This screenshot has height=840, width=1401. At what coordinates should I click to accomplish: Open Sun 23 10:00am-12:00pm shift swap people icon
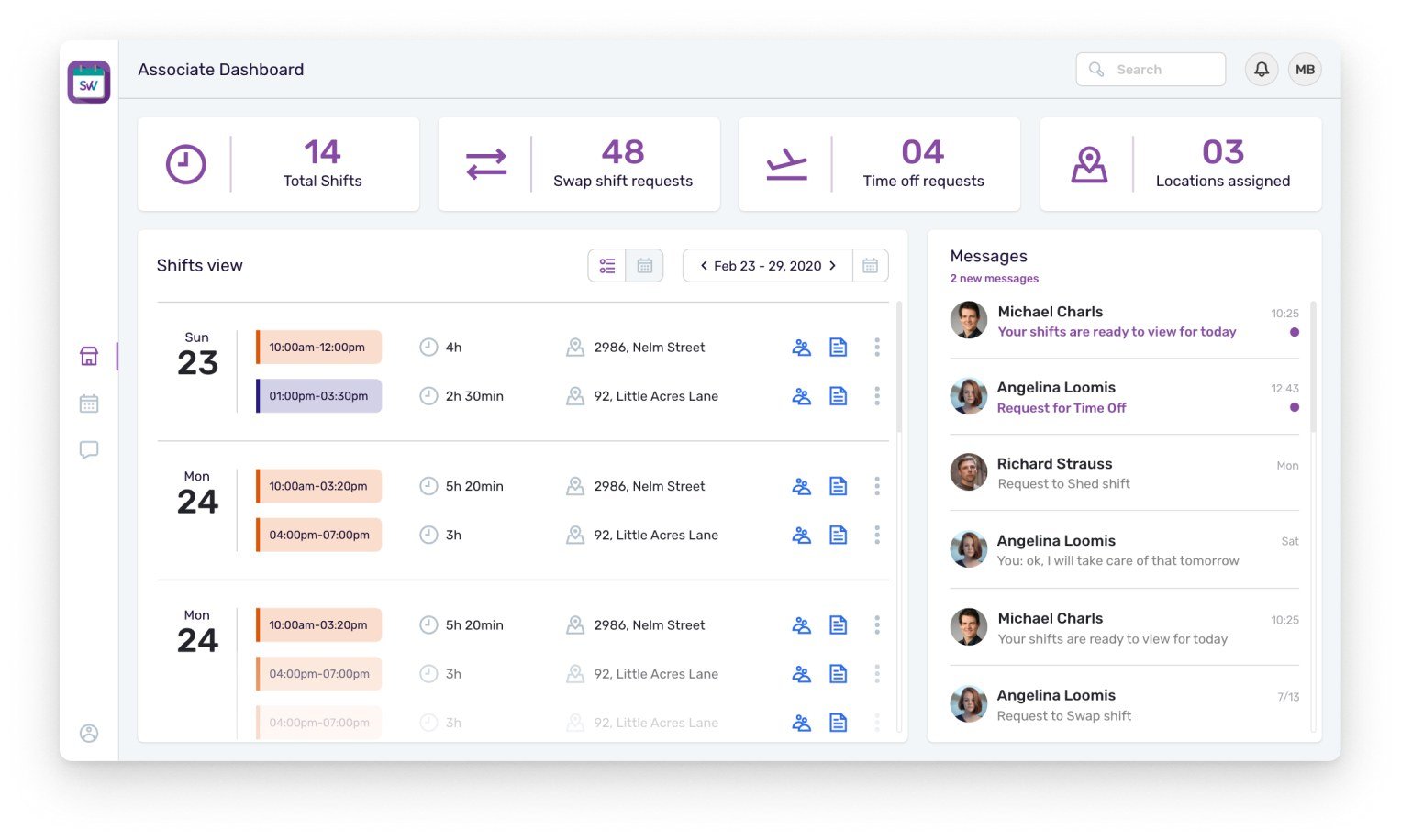click(802, 348)
